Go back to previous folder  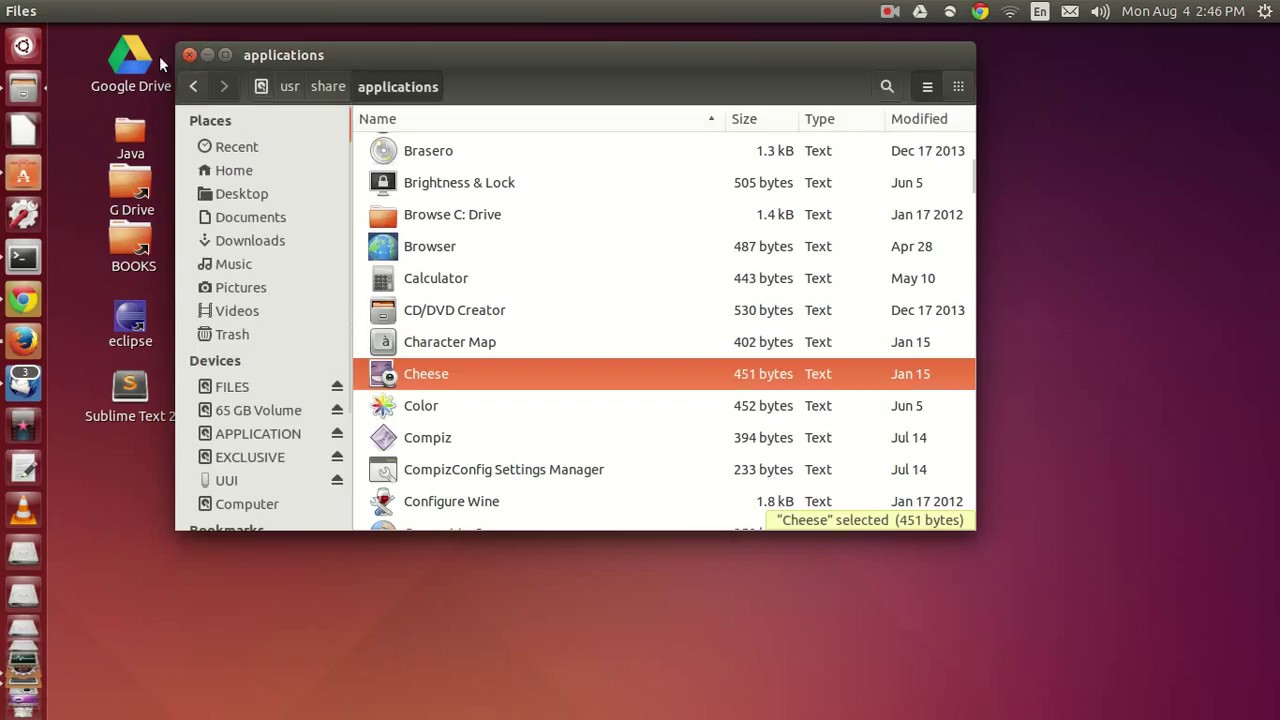(x=194, y=87)
